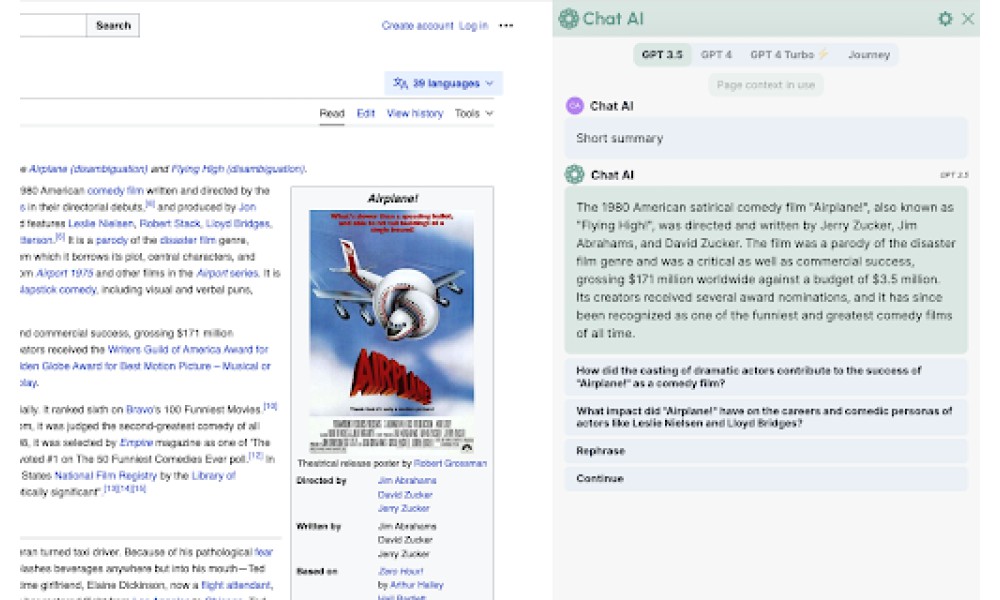1000x600 pixels.
Task: Open the Lloyd Bridges link
Action: pos(239,224)
